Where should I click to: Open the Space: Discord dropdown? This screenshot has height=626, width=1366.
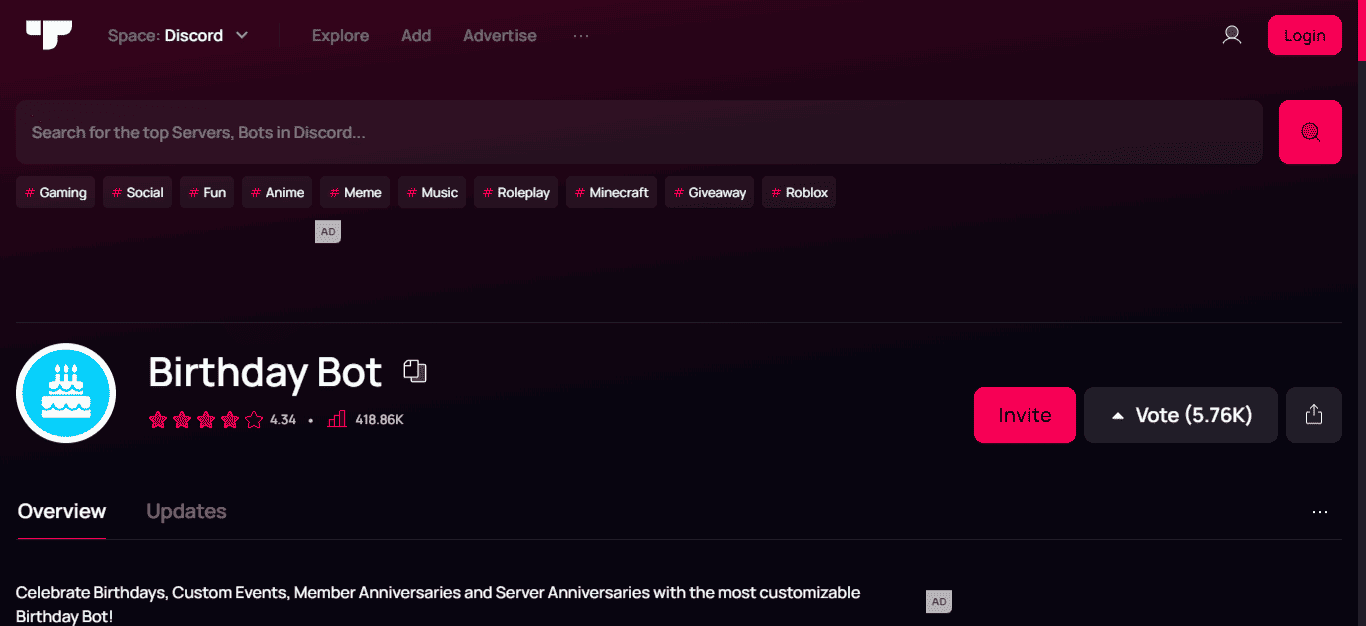coord(178,35)
